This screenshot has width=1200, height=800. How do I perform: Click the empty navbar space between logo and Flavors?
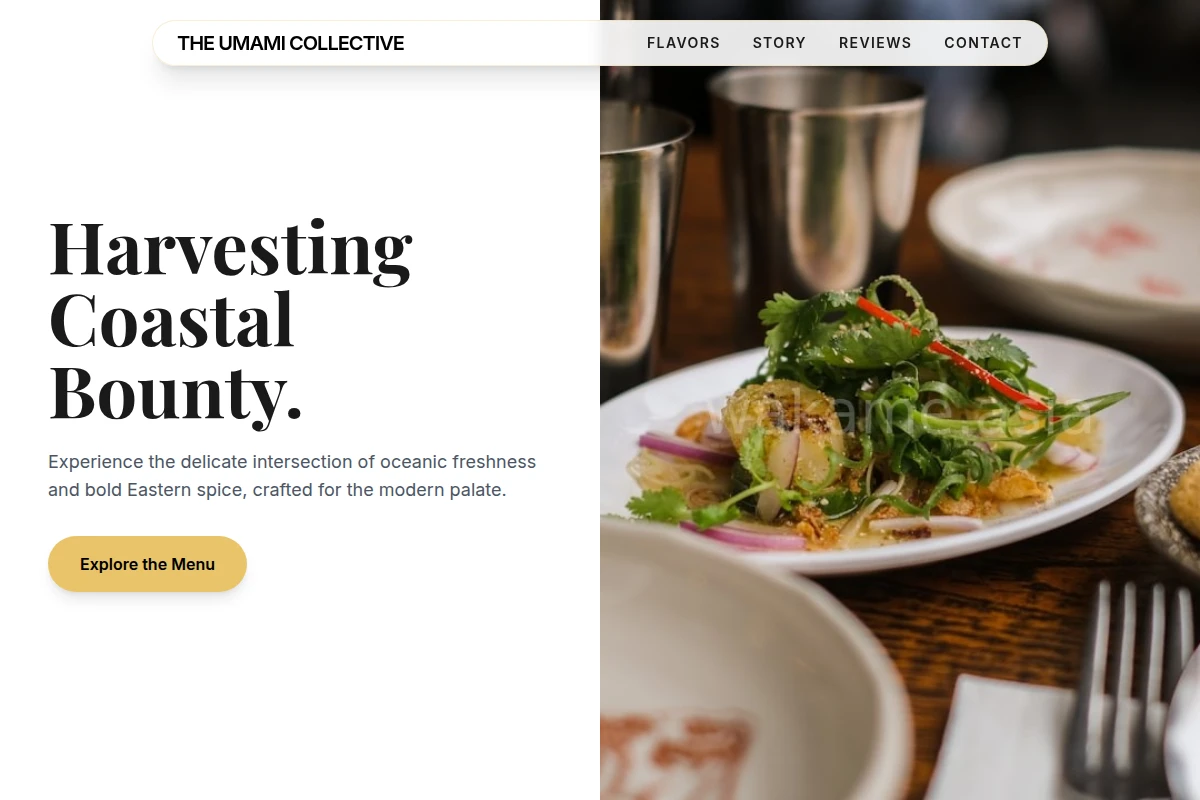525,43
